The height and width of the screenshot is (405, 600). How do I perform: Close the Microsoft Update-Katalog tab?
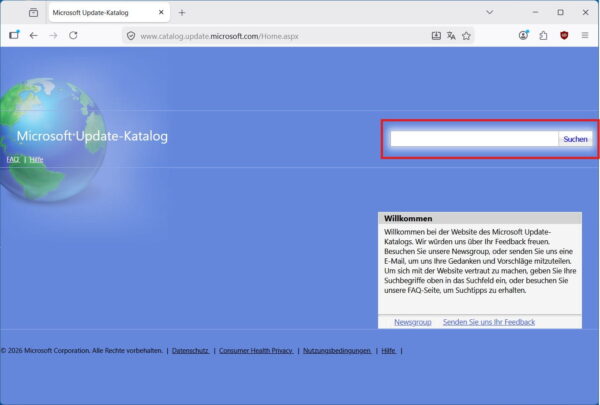(161, 12)
